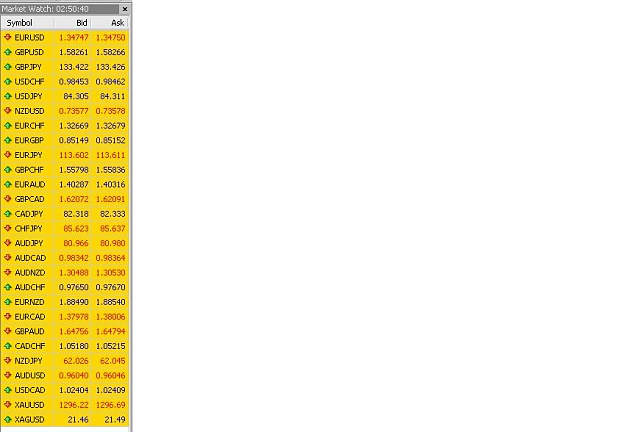Click the XAUUSD bid price 1296.22

(74, 405)
